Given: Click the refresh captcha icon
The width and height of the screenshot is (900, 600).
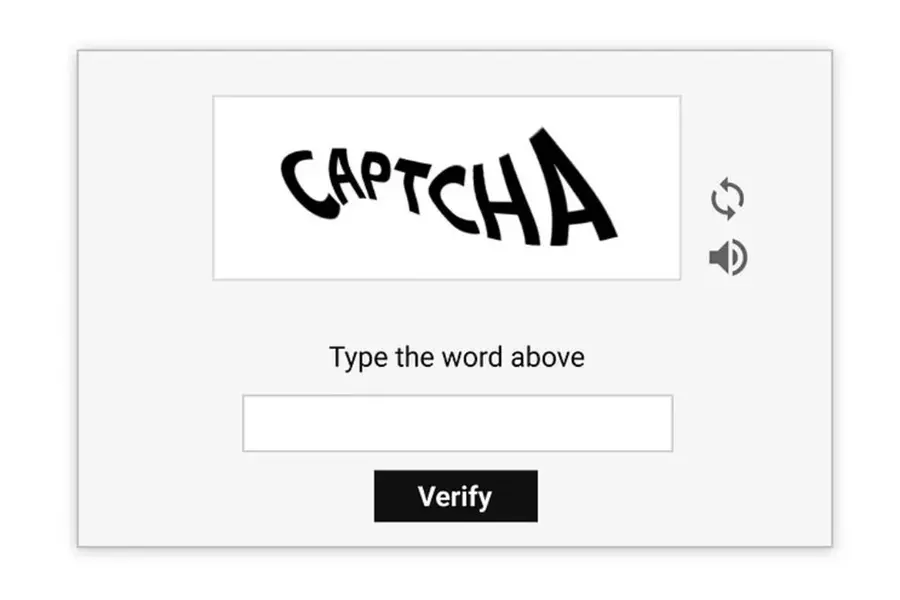Looking at the screenshot, I should [727, 198].
